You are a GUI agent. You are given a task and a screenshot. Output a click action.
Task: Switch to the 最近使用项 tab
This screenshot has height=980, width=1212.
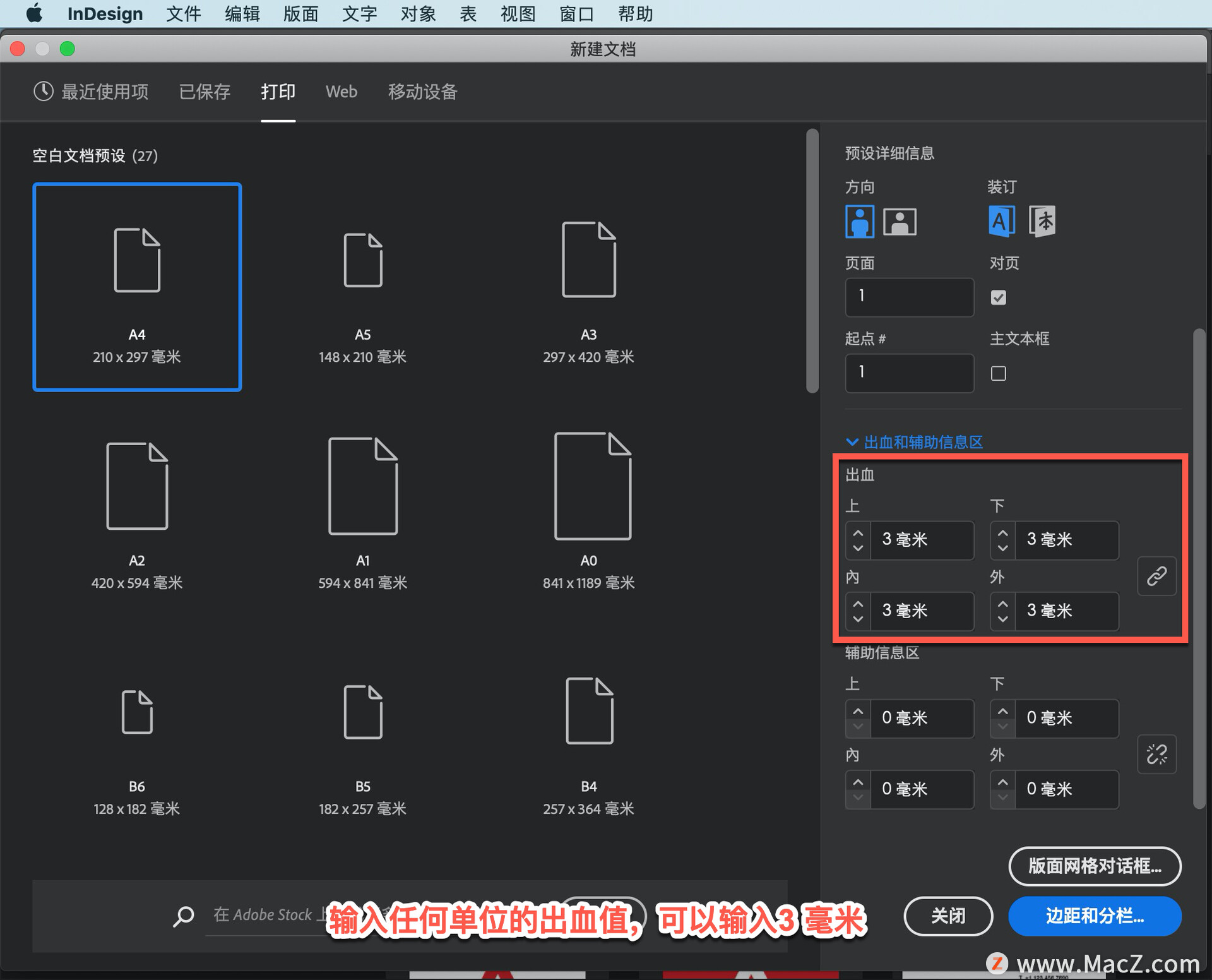pyautogui.click(x=92, y=92)
